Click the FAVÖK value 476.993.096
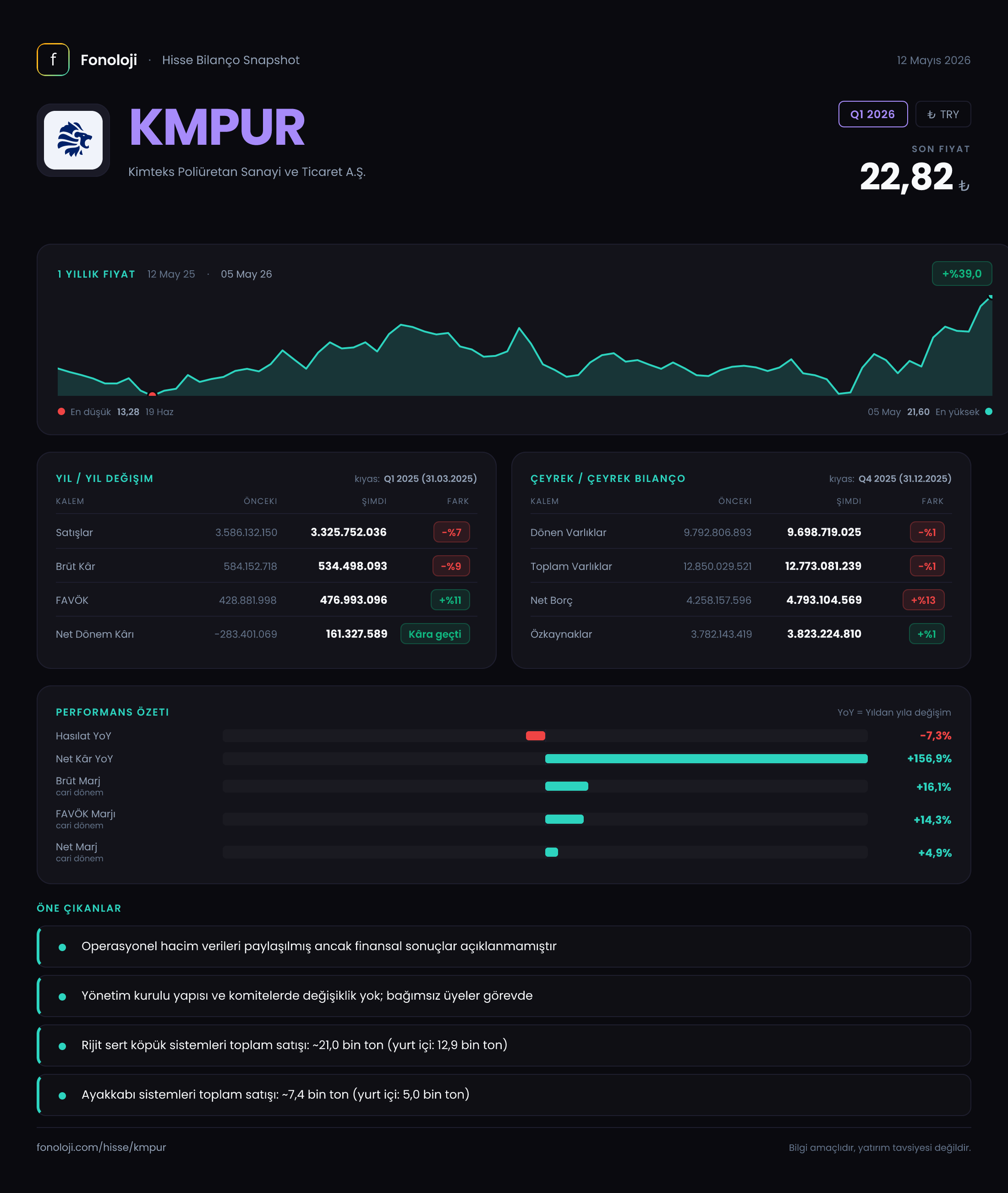This screenshot has height=1193, width=1008. pos(354,600)
